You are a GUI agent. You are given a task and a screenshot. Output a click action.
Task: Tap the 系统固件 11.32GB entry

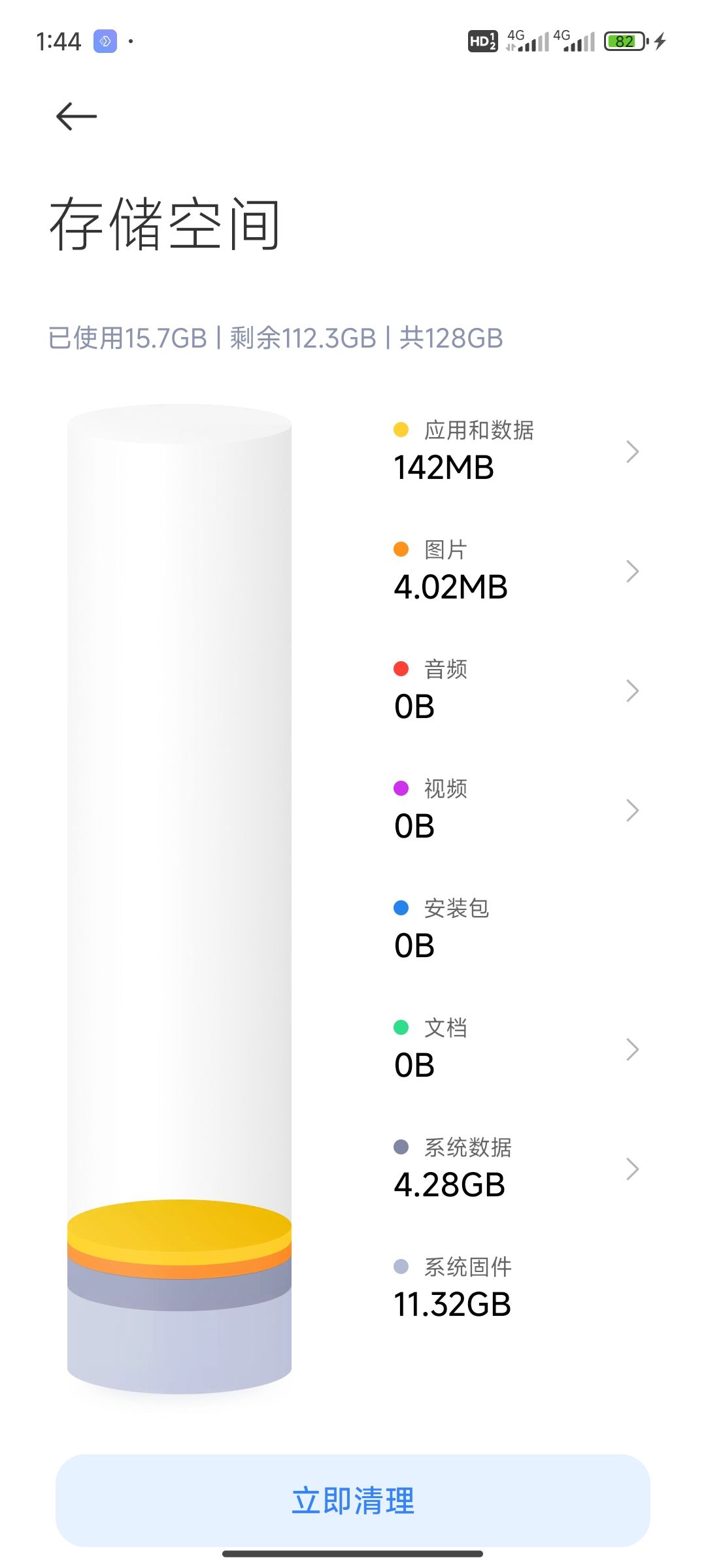pyautogui.click(x=452, y=1288)
